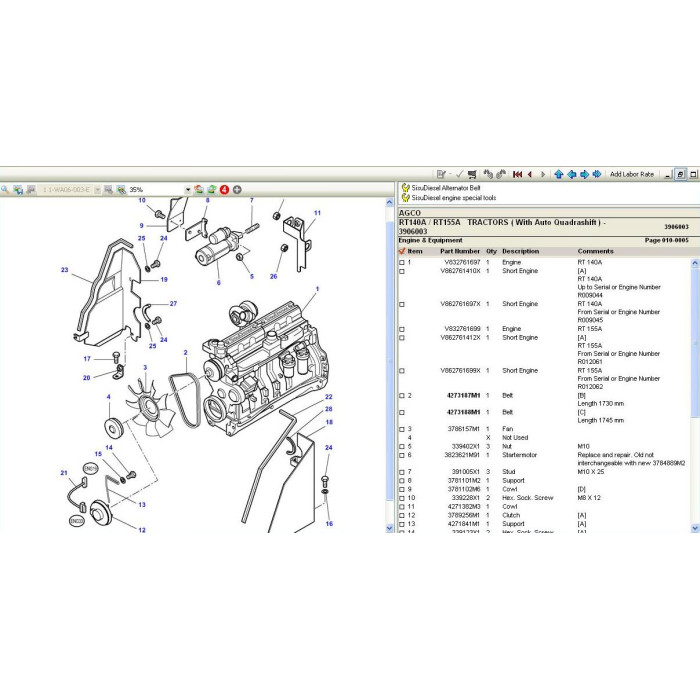
Task: Check the box for Fan 3786157M1
Action: coord(402,429)
